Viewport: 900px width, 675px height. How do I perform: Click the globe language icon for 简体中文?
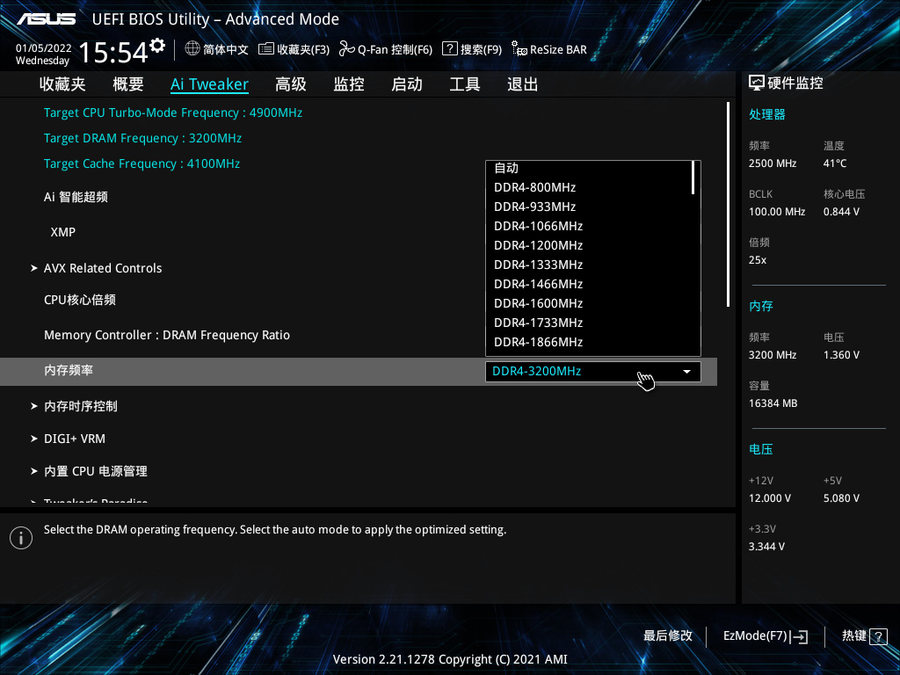(193, 49)
